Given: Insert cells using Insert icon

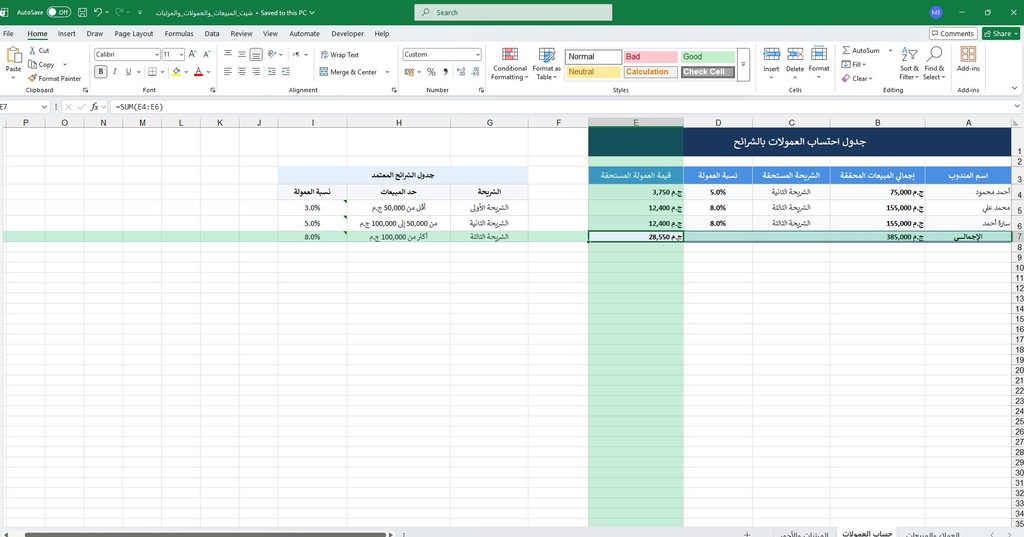Looking at the screenshot, I should [771, 55].
